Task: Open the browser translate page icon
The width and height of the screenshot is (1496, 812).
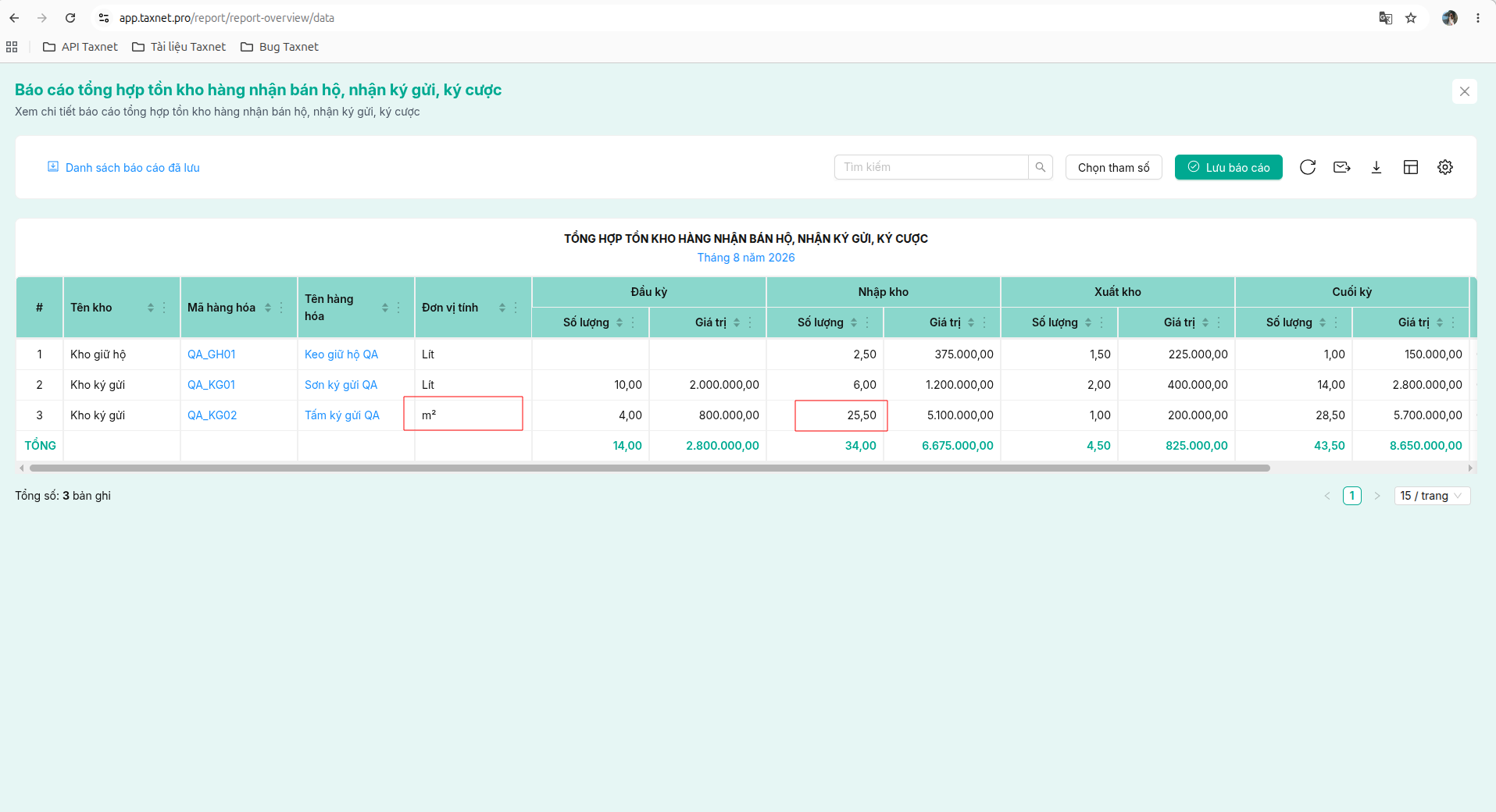Action: coord(1386,18)
